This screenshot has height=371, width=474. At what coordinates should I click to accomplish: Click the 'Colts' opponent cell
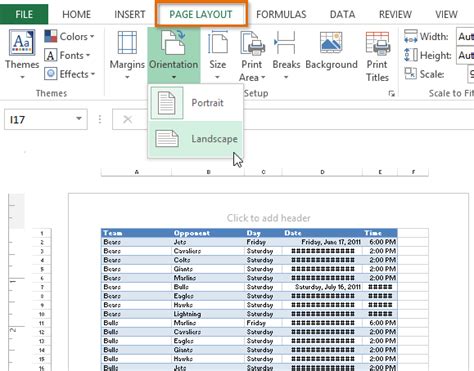(208, 260)
